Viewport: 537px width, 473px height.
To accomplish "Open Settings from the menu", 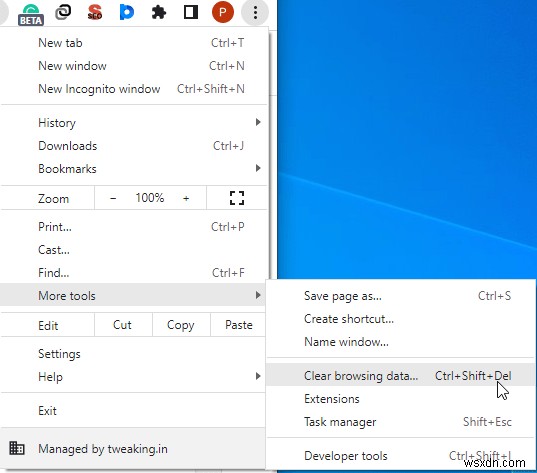I will point(134,354).
